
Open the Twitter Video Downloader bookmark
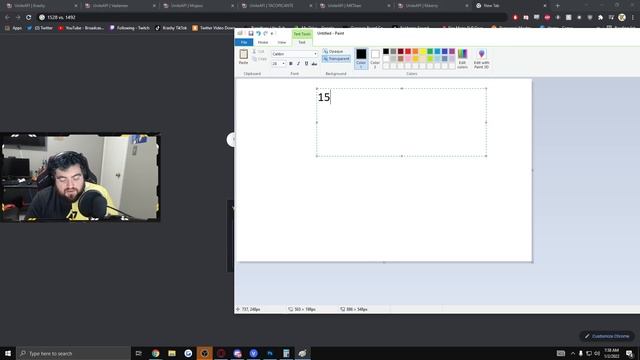tap(213, 28)
